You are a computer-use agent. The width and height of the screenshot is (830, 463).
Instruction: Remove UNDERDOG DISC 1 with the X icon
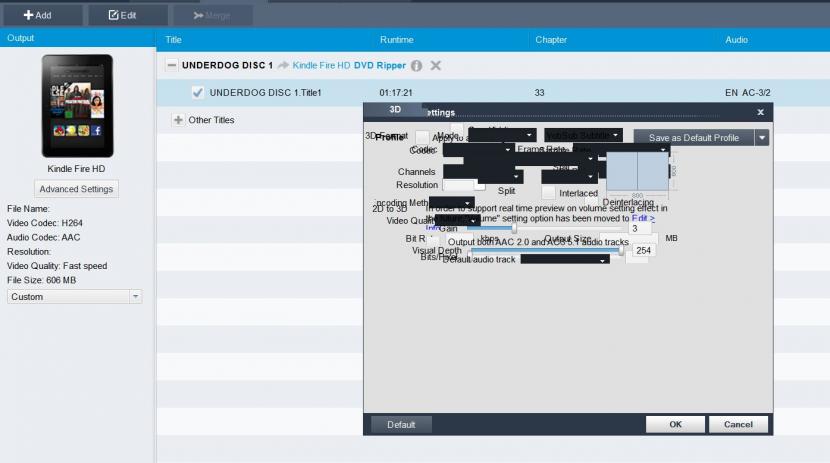[436, 66]
